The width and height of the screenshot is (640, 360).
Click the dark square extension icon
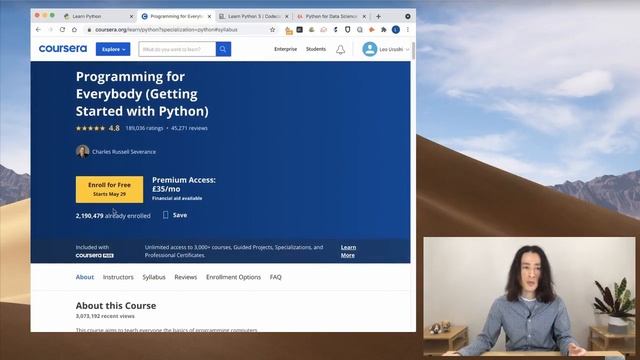tap(300, 29)
